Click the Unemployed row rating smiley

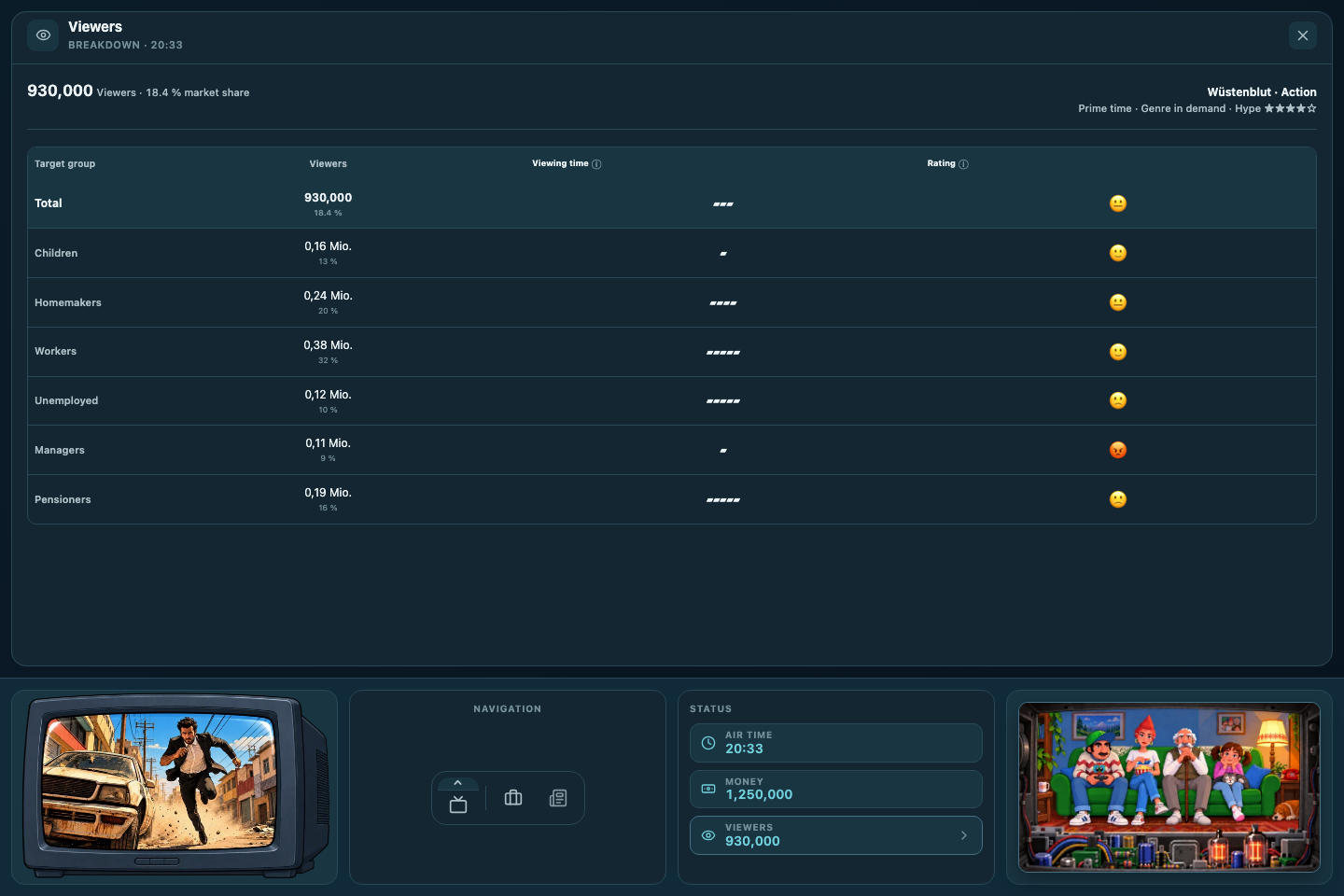1118,400
